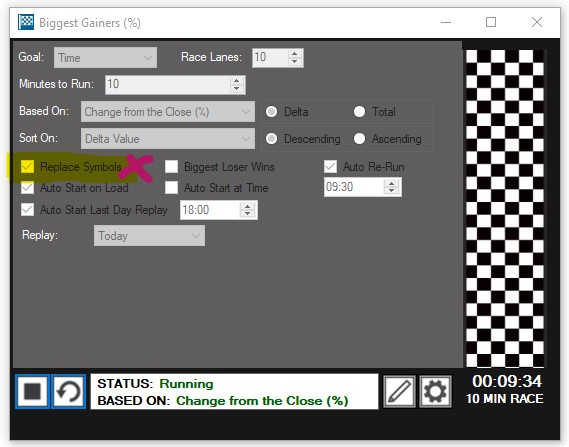Enable the Biggest Loser Wins checkbox
Image resolution: width=569 pixels, height=447 pixels.
tap(171, 167)
